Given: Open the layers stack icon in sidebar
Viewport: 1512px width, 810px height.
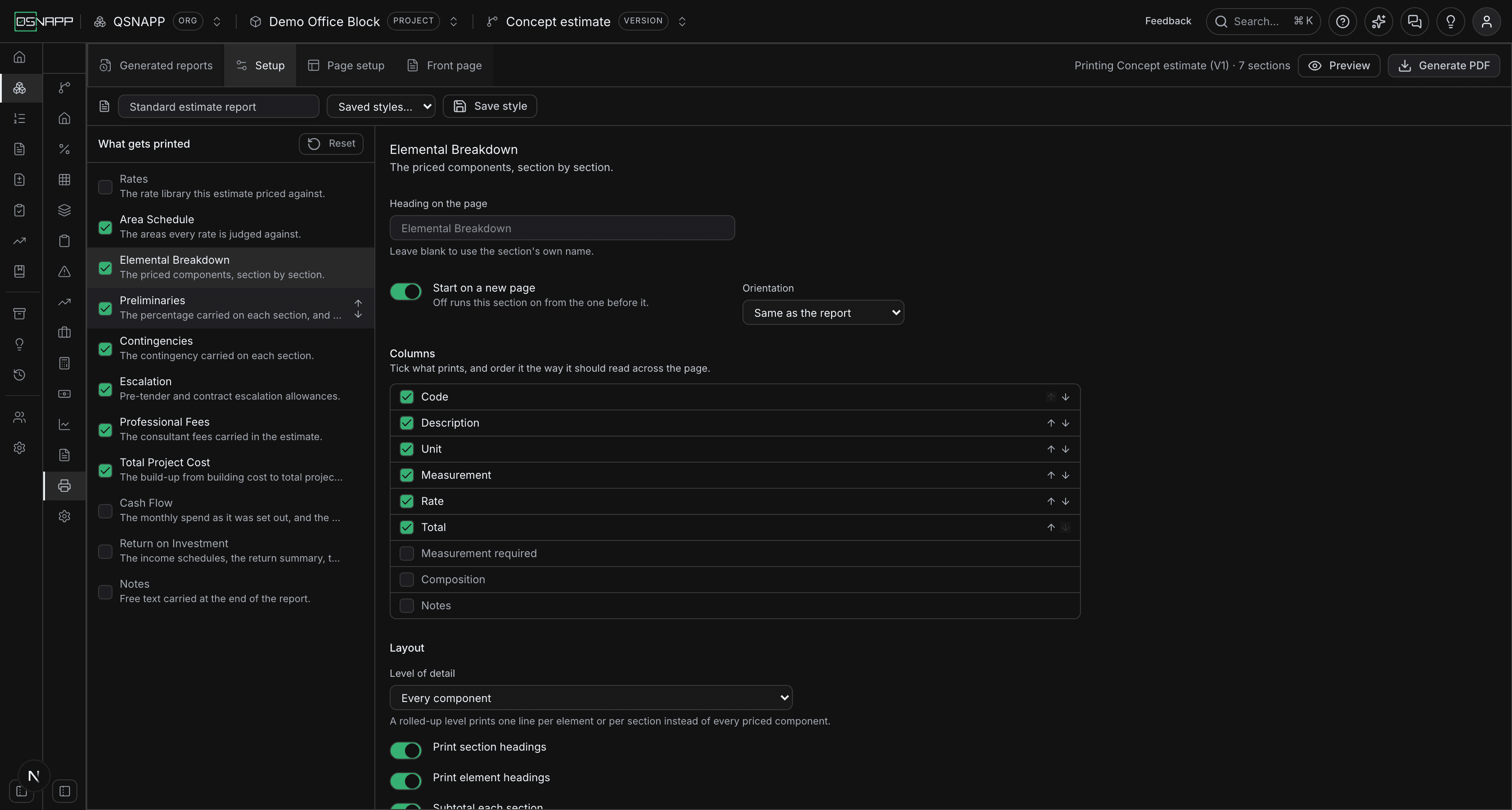Looking at the screenshot, I should click(x=64, y=210).
